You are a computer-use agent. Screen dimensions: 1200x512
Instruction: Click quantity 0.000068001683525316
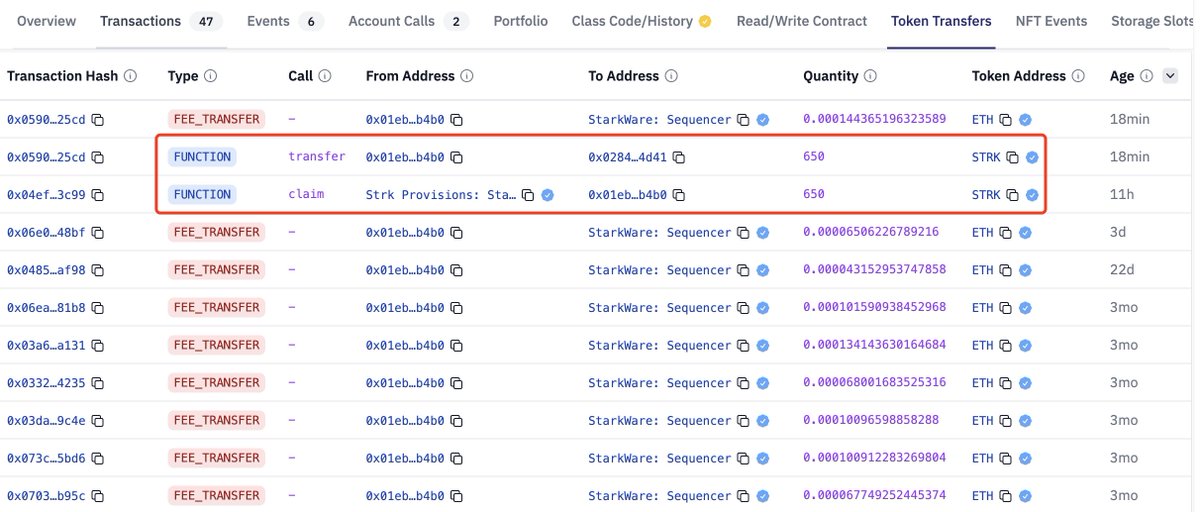pyautogui.click(x=875, y=383)
